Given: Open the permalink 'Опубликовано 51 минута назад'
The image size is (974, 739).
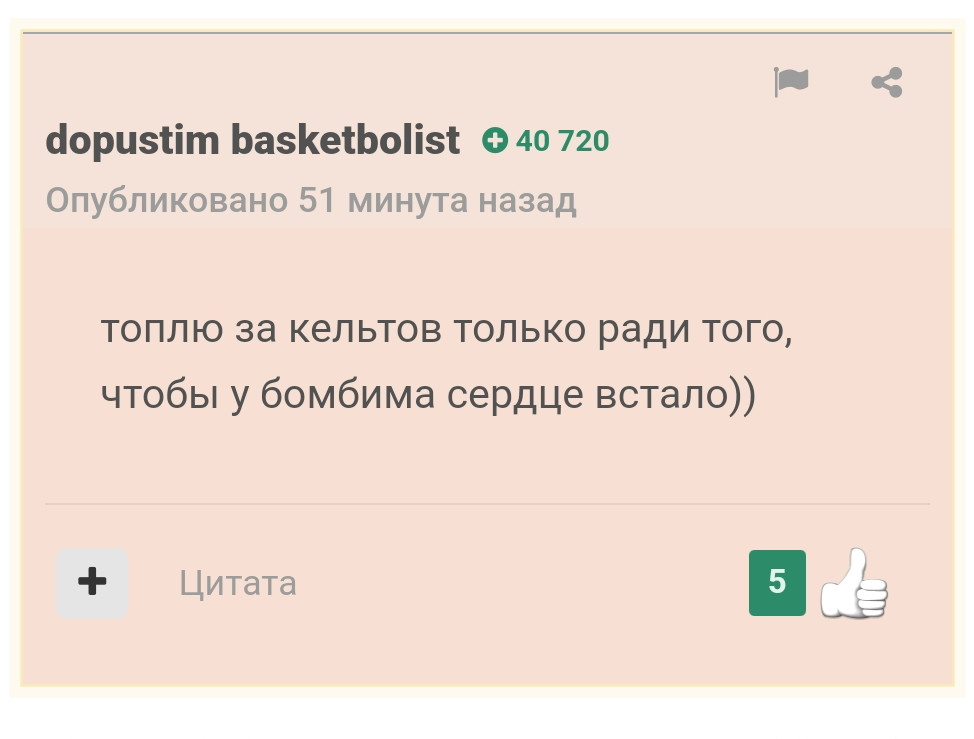Looking at the screenshot, I should [x=311, y=201].
